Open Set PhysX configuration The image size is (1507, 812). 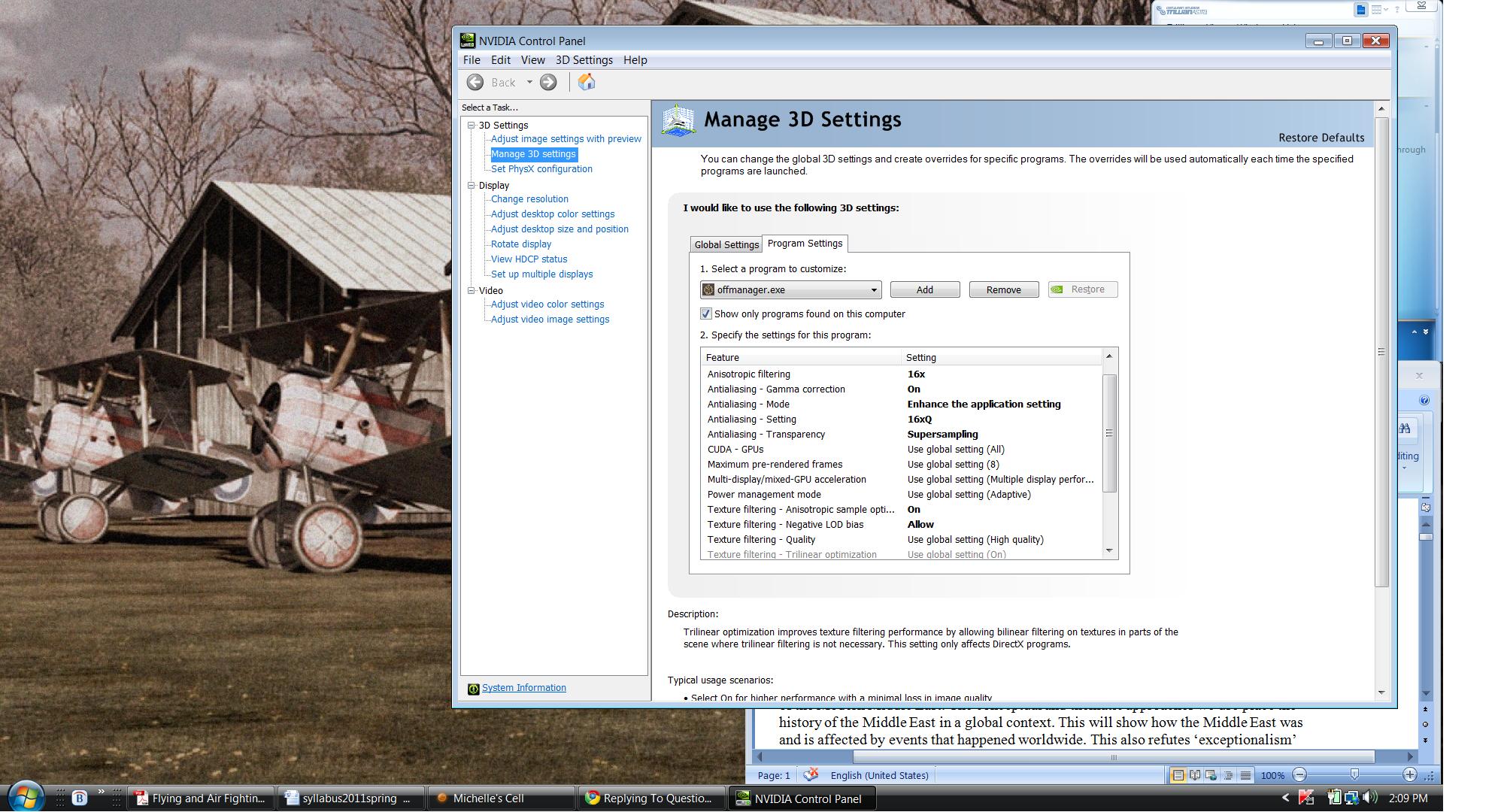click(x=541, y=169)
